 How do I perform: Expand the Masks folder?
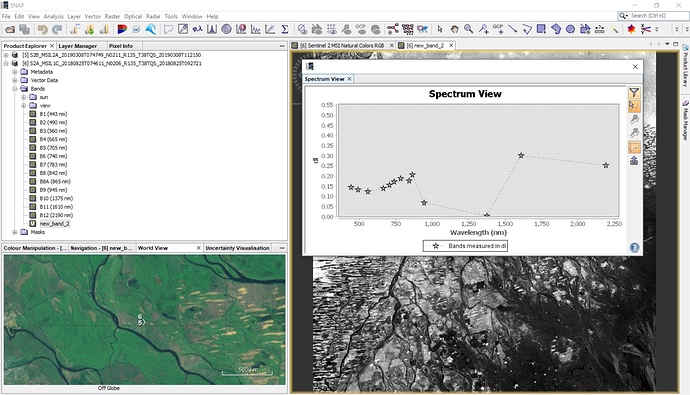click(x=15, y=232)
